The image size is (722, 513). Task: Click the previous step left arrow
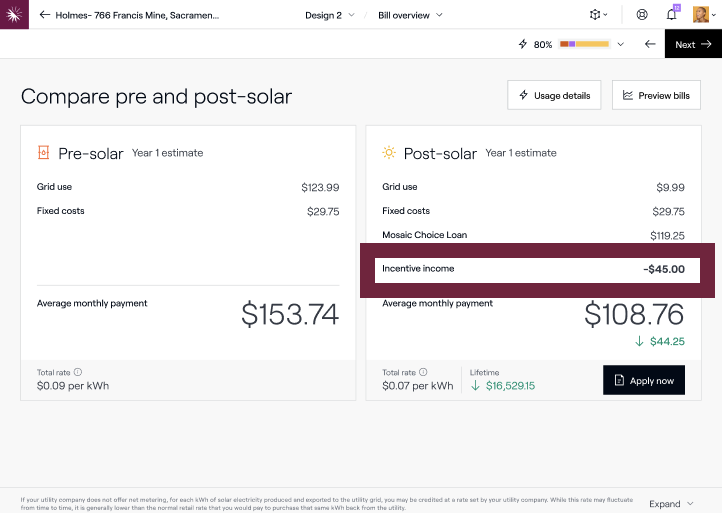(650, 44)
